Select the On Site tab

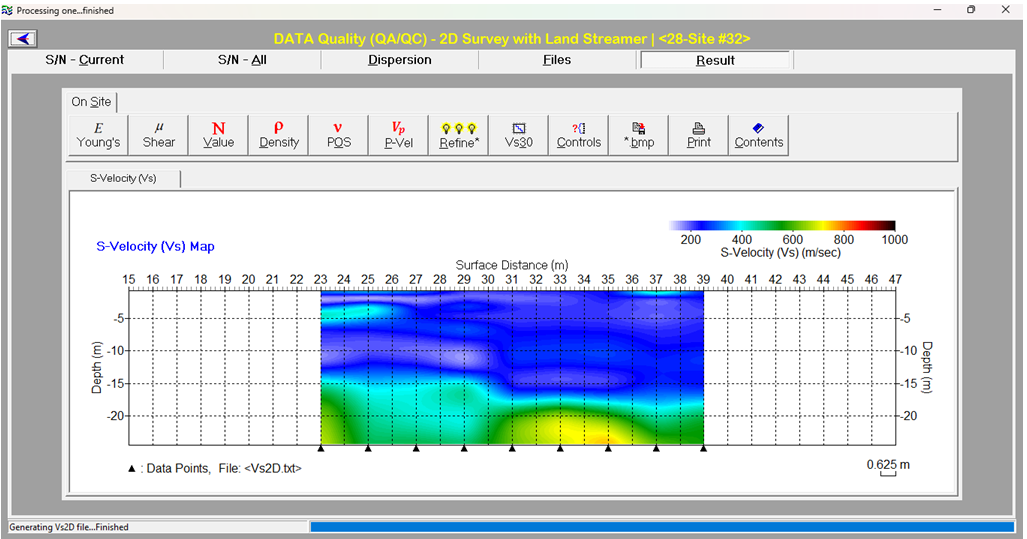[91, 102]
